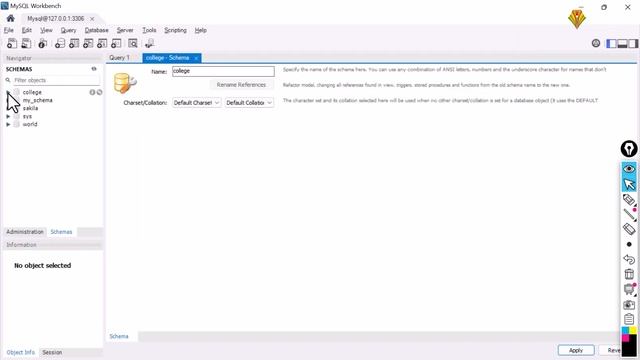Toggle ink visibility with eye icon
The width and height of the screenshot is (640, 360).
(x=629, y=169)
